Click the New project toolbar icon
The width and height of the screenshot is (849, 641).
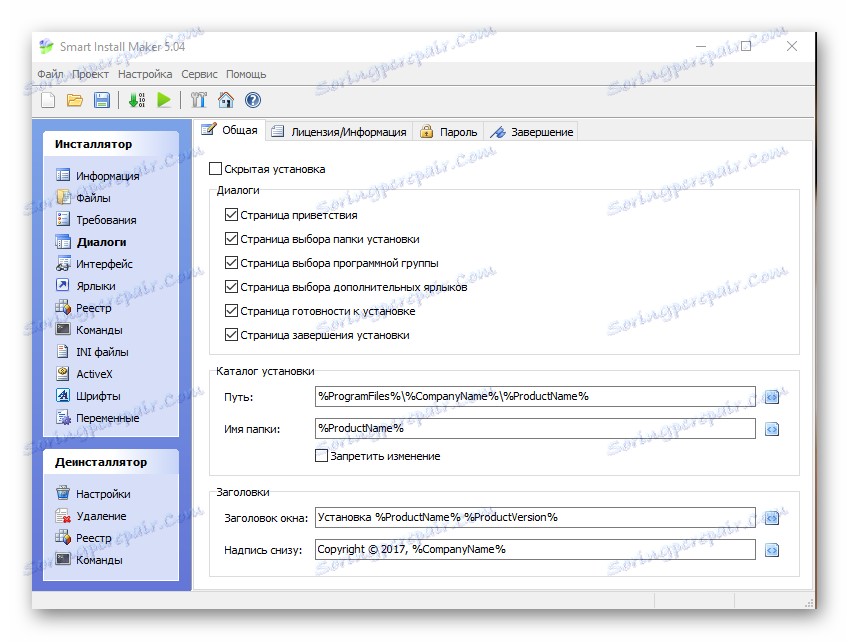click(x=48, y=100)
